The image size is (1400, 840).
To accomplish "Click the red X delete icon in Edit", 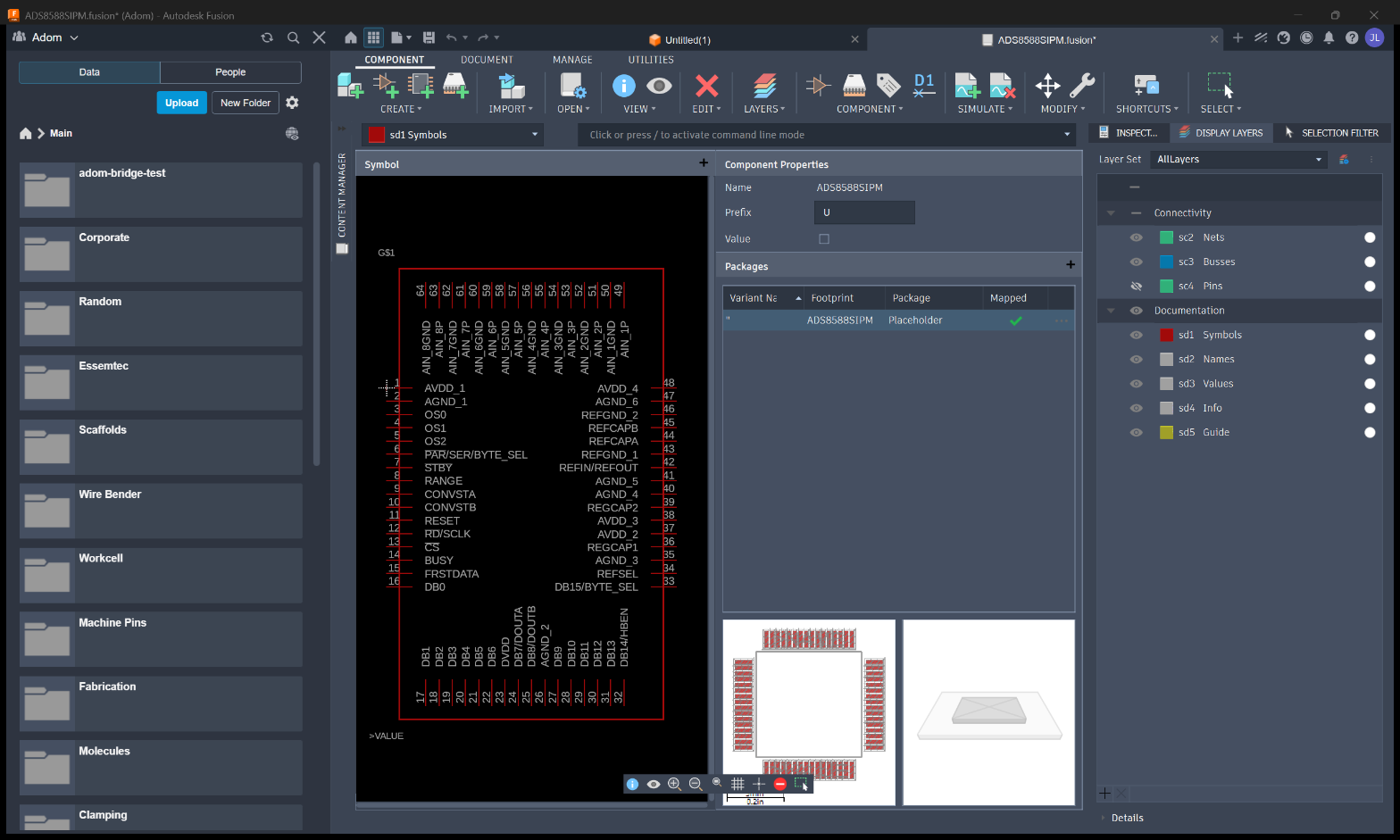I will [x=706, y=86].
